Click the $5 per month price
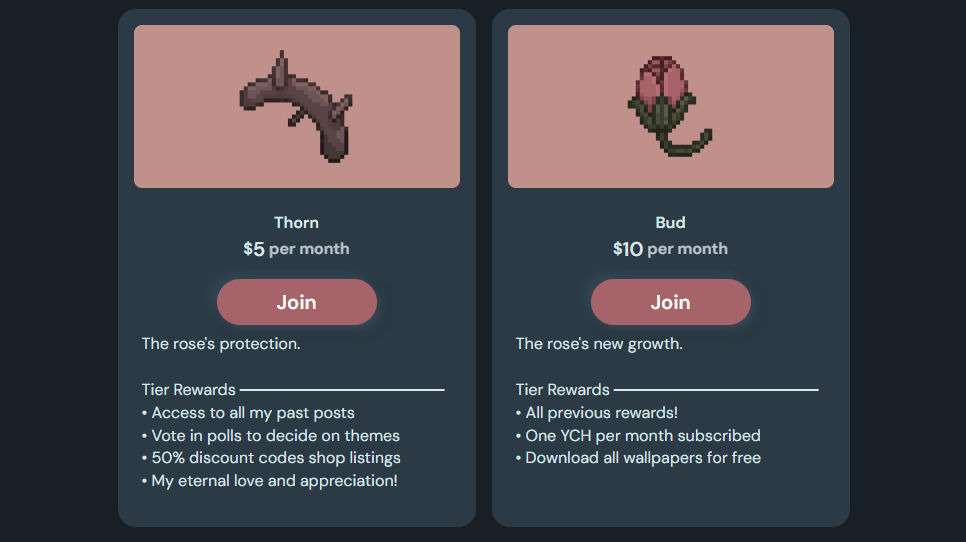Viewport: 966px width, 542px height. click(x=296, y=248)
